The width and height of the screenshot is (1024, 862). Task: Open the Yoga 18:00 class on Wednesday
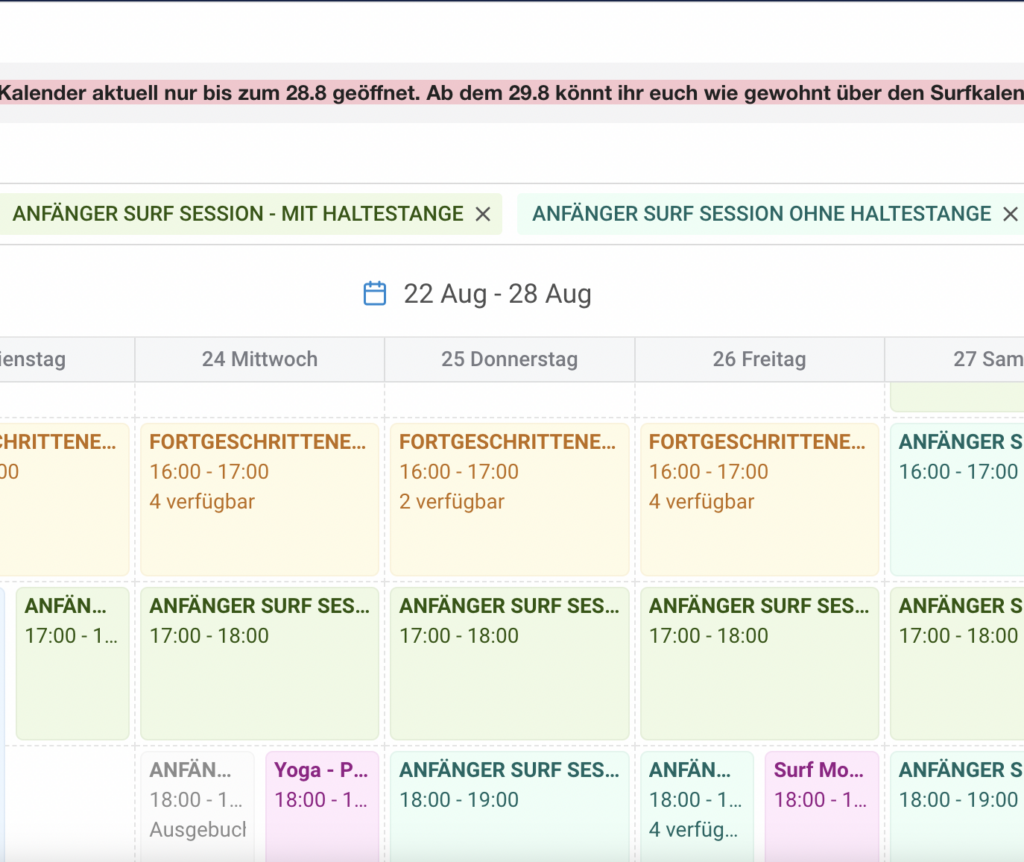pos(322,806)
